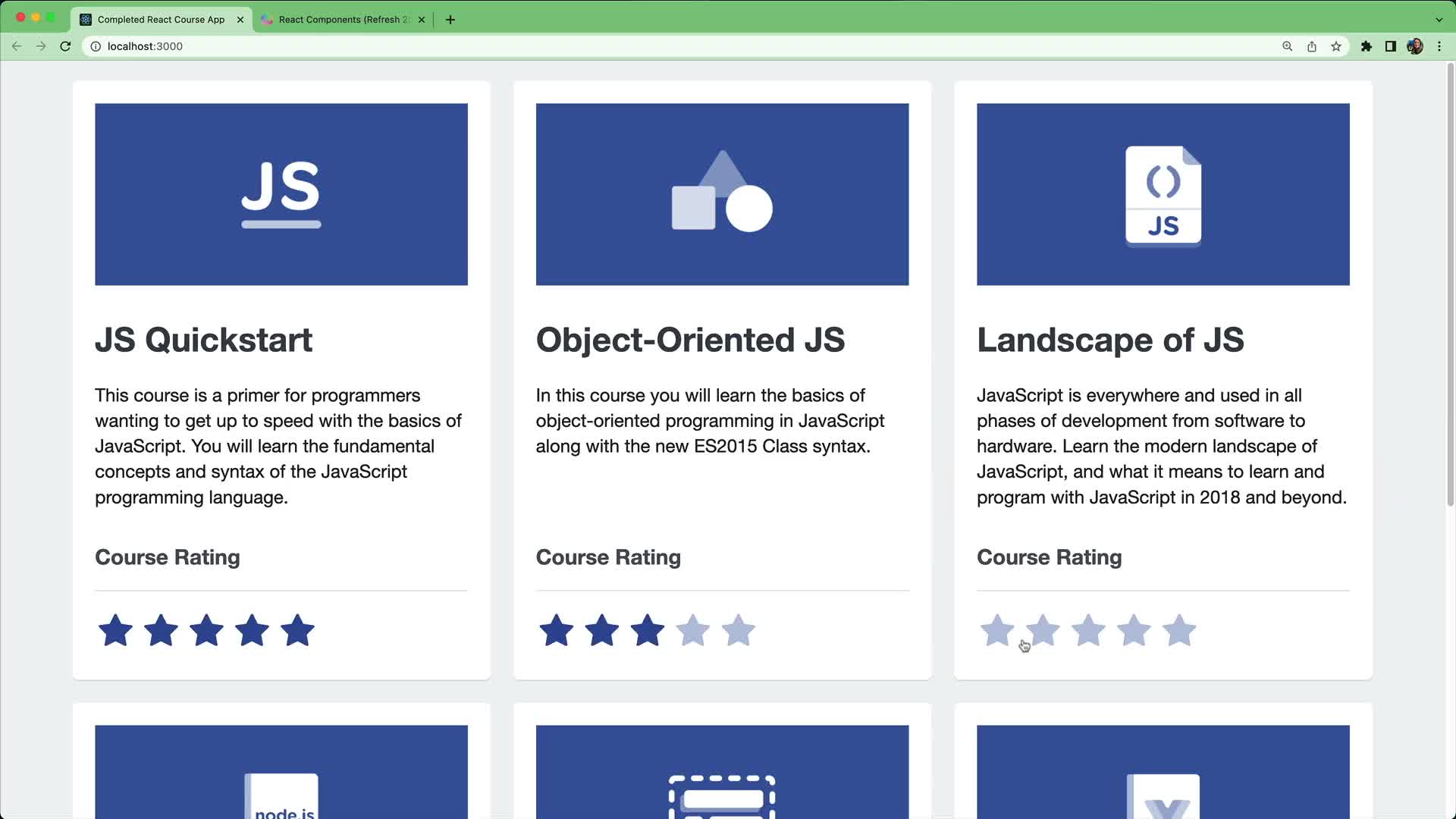Select the Completed React Course App tab

pos(159,19)
